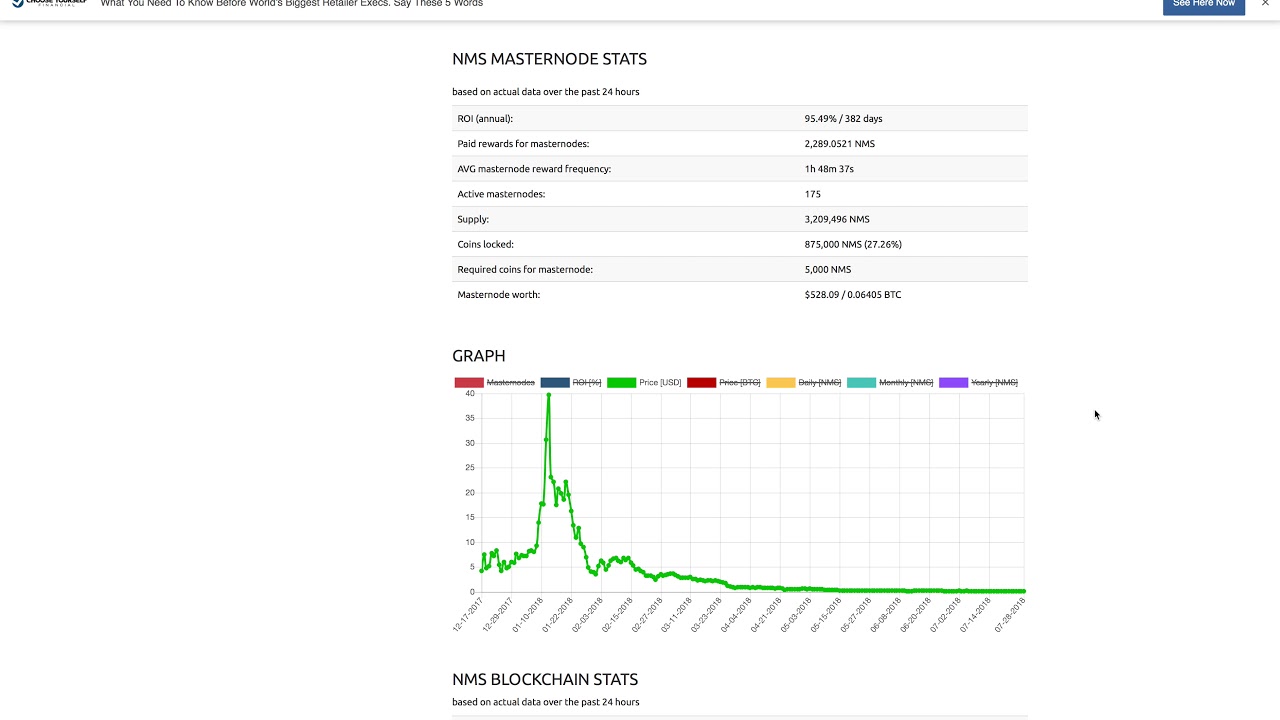
Task: Show the Price [BTC] legend series
Action: pyautogui.click(x=724, y=382)
